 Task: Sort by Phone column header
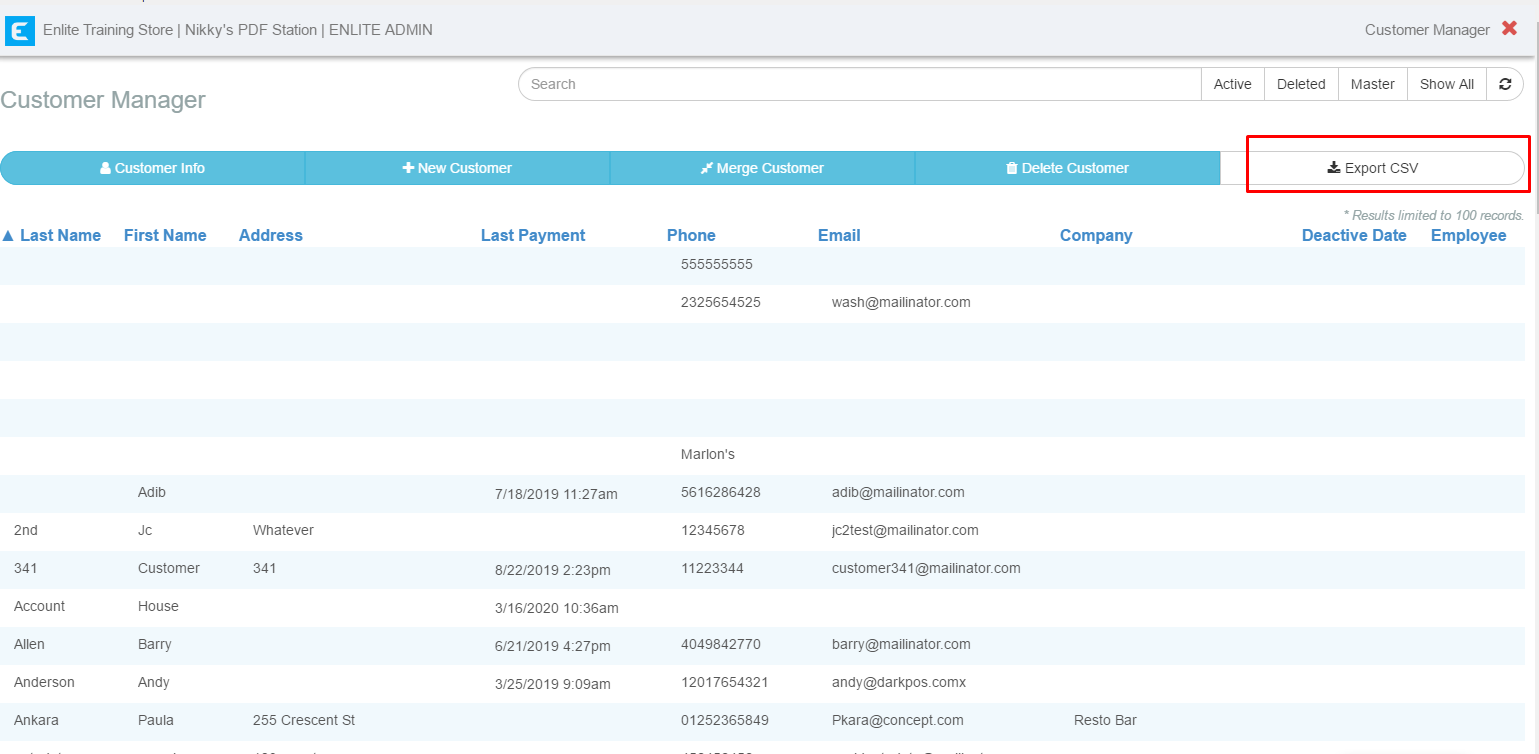(691, 236)
